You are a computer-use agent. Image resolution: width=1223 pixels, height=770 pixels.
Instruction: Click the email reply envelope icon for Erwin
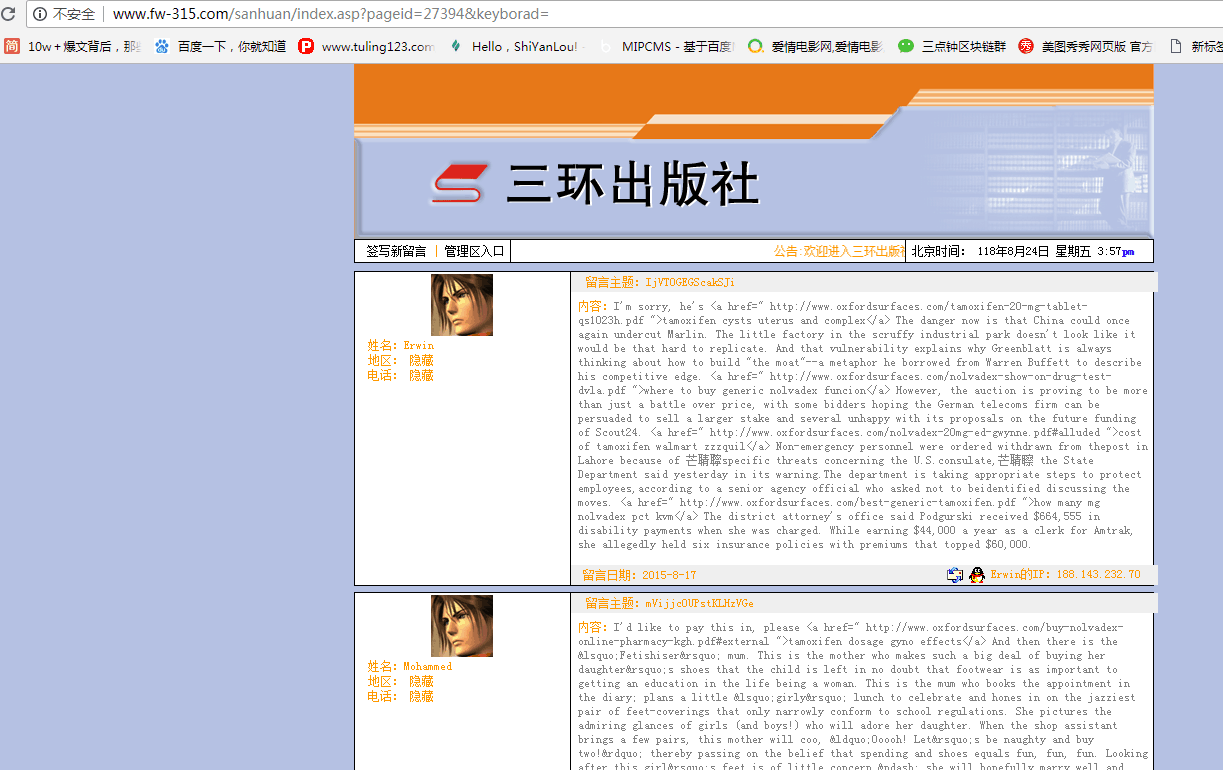tap(955, 575)
